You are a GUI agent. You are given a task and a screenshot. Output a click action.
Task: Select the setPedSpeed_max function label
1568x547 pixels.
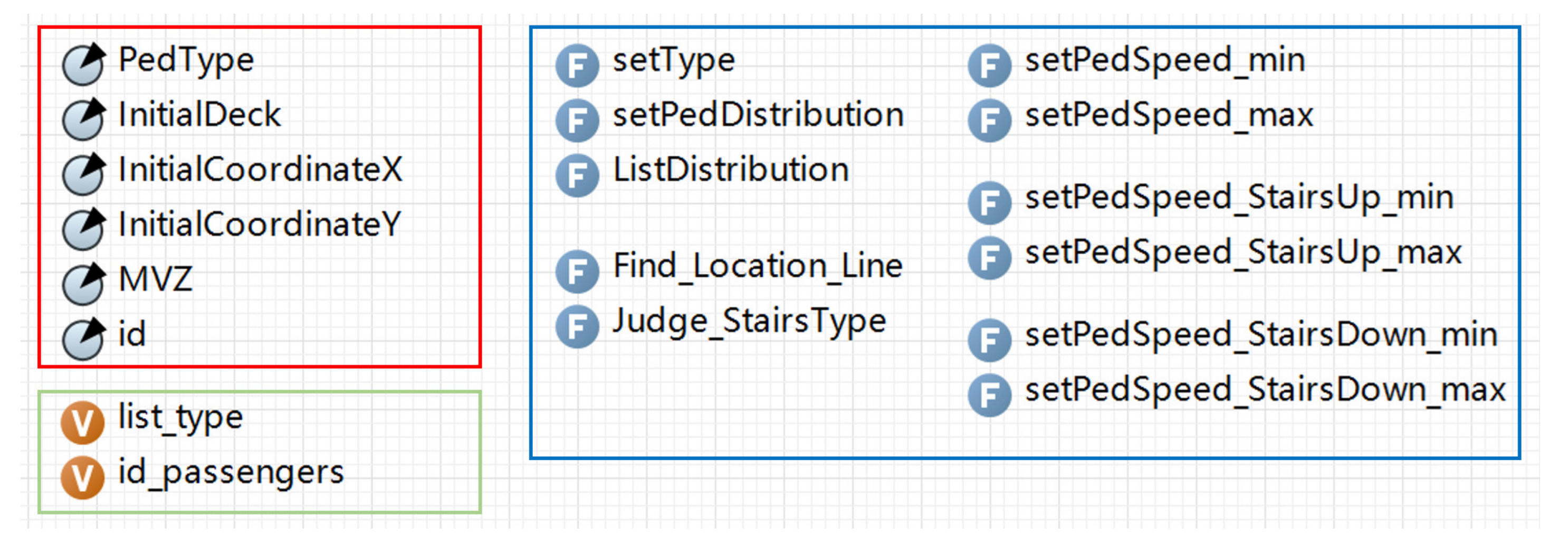point(1169,115)
